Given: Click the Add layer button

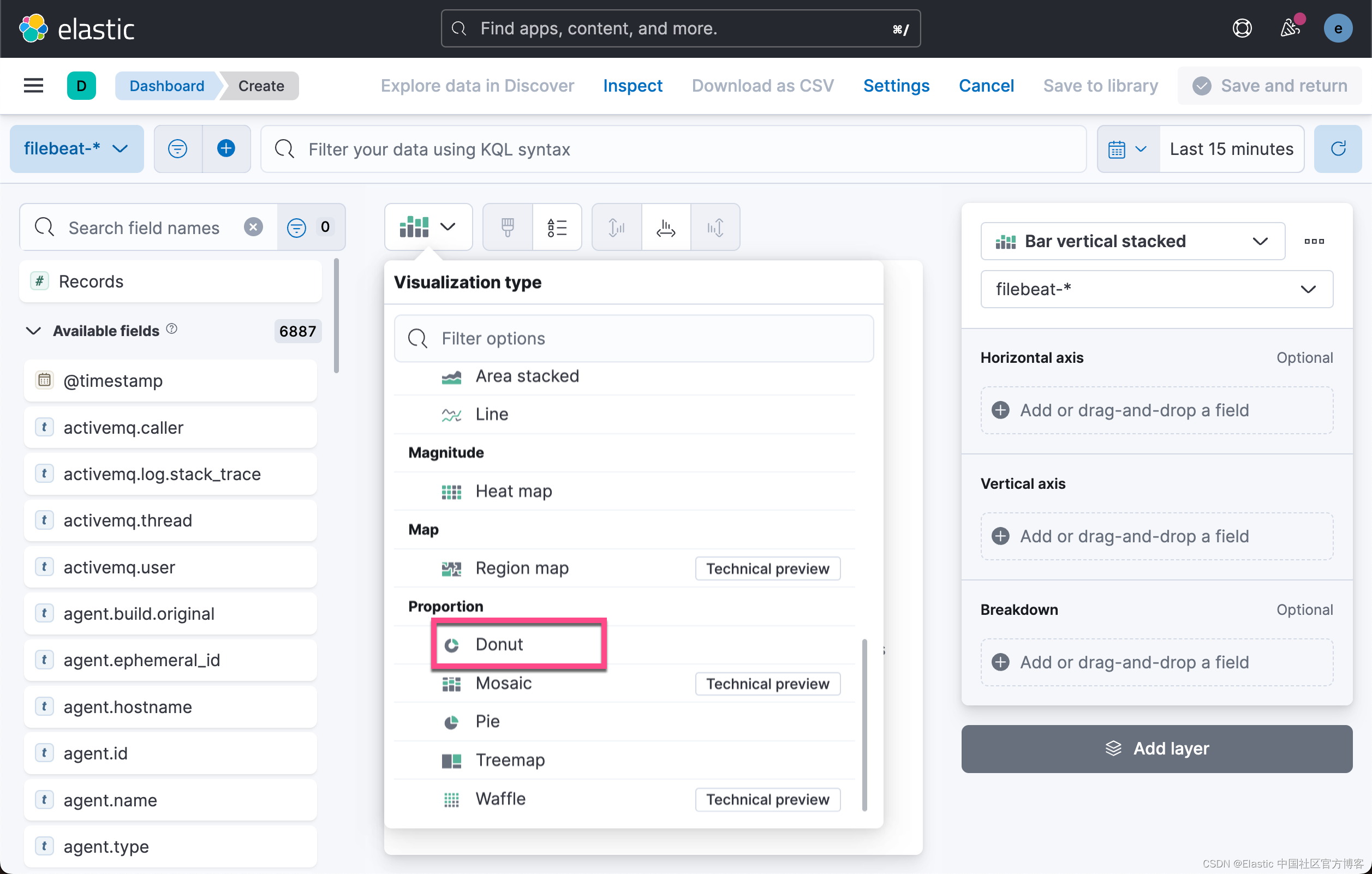Looking at the screenshot, I should click(x=1156, y=749).
